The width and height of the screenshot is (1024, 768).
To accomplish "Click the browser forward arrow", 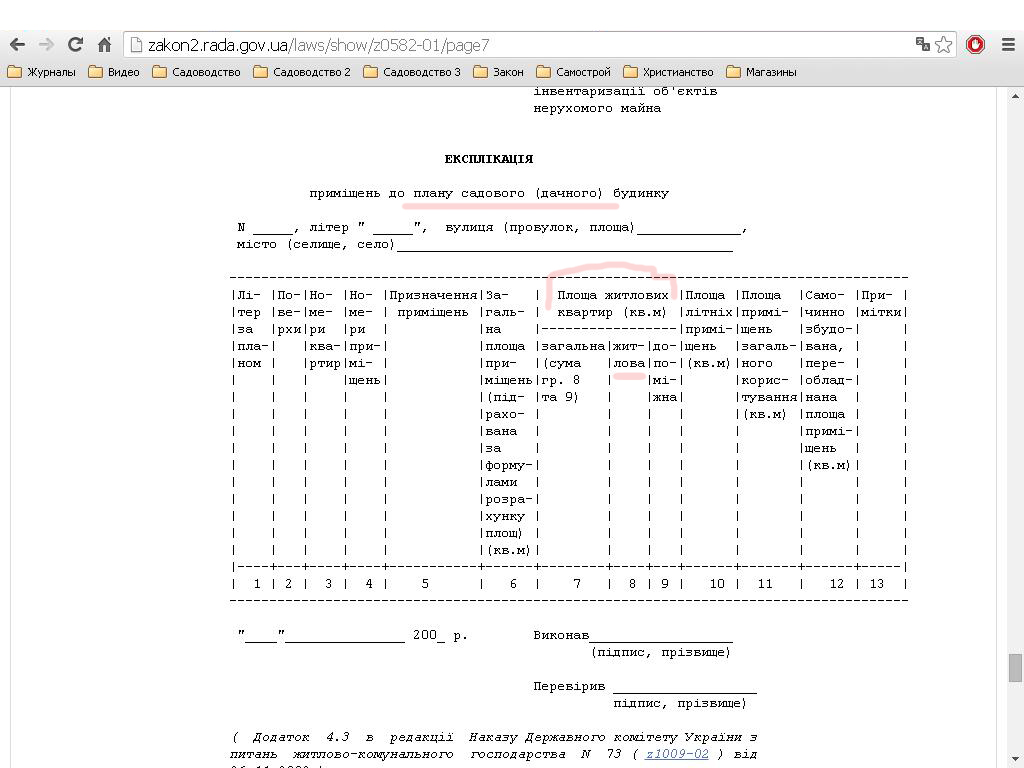I will click(x=46, y=44).
